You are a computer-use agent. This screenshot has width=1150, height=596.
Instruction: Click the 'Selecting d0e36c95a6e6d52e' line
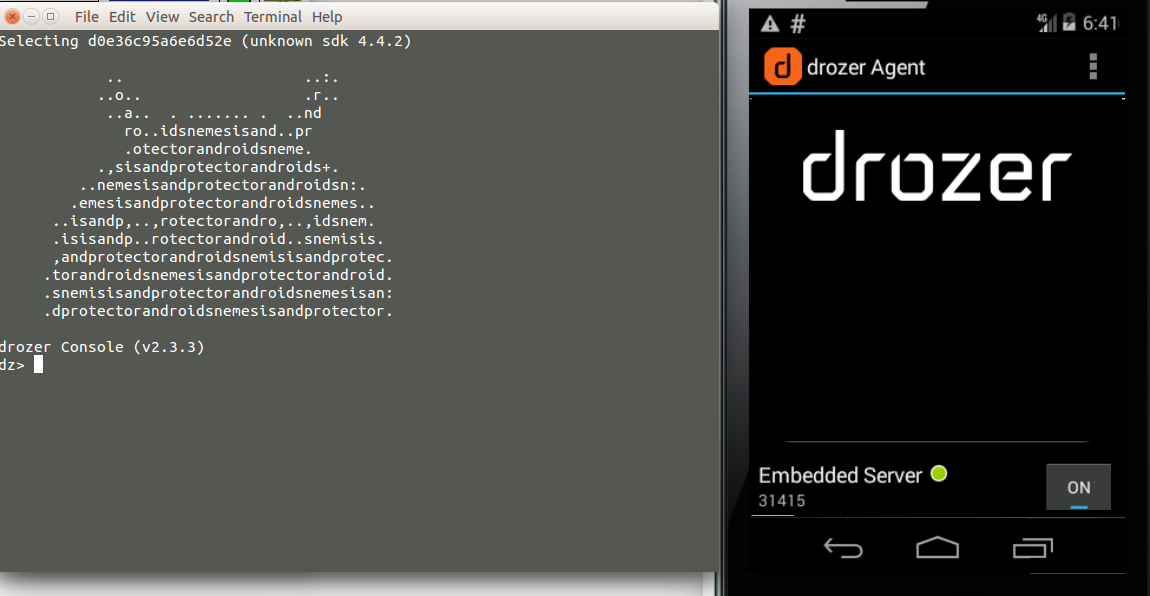click(205, 41)
